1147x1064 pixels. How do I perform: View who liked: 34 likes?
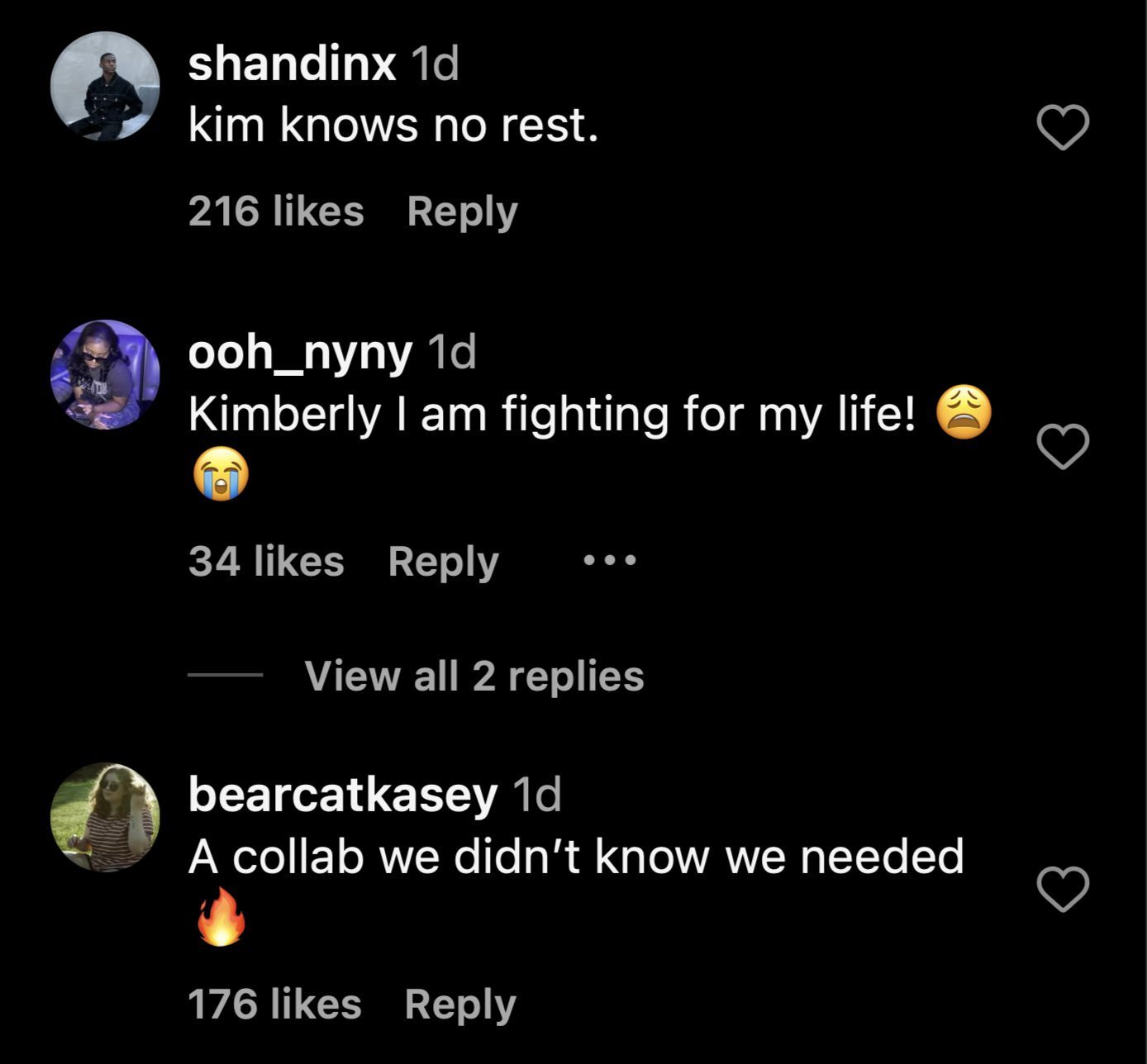click(266, 562)
